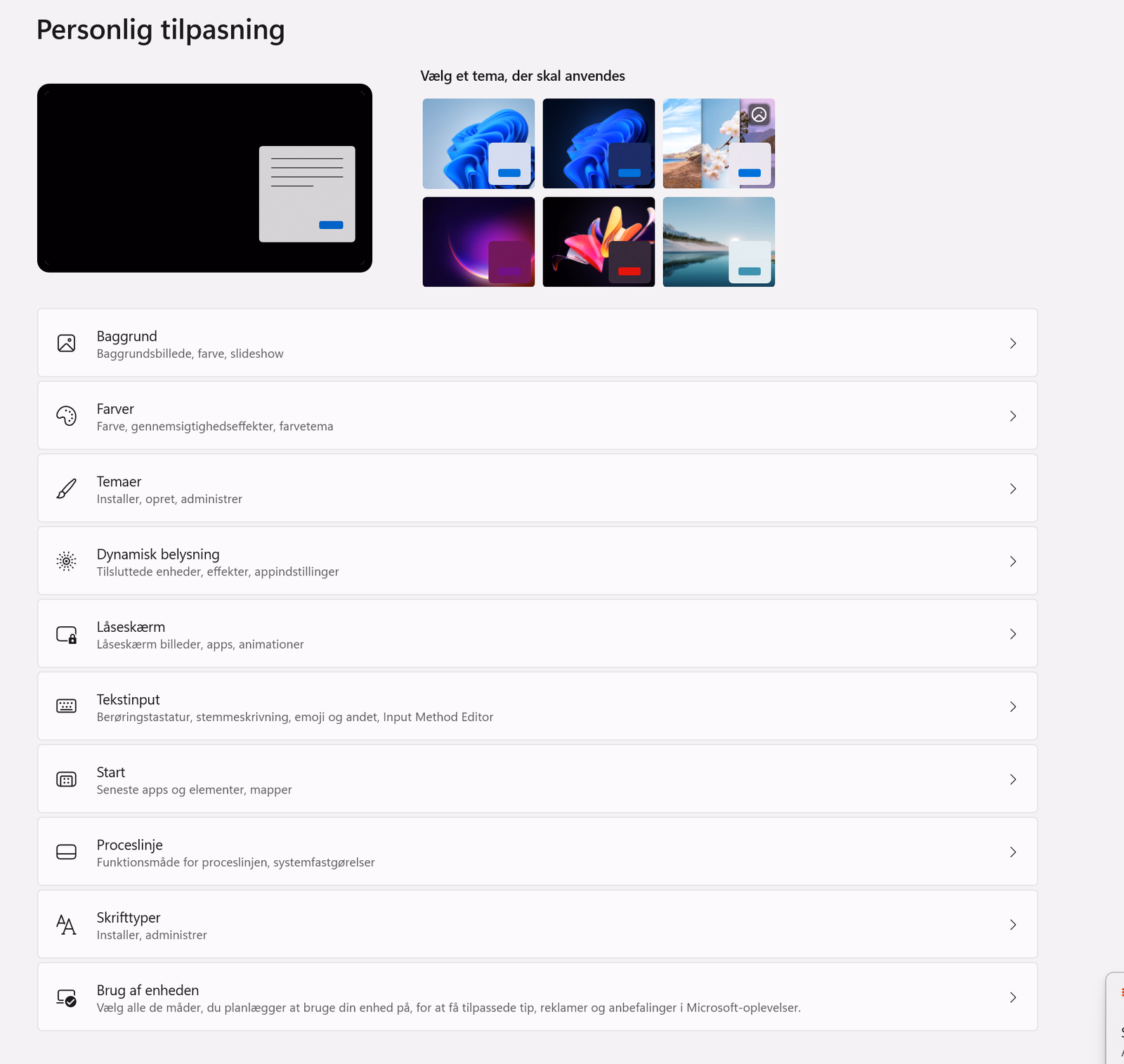Click the Proceslinje taskbar icon
This screenshot has width=1124, height=1064.
[x=66, y=852]
